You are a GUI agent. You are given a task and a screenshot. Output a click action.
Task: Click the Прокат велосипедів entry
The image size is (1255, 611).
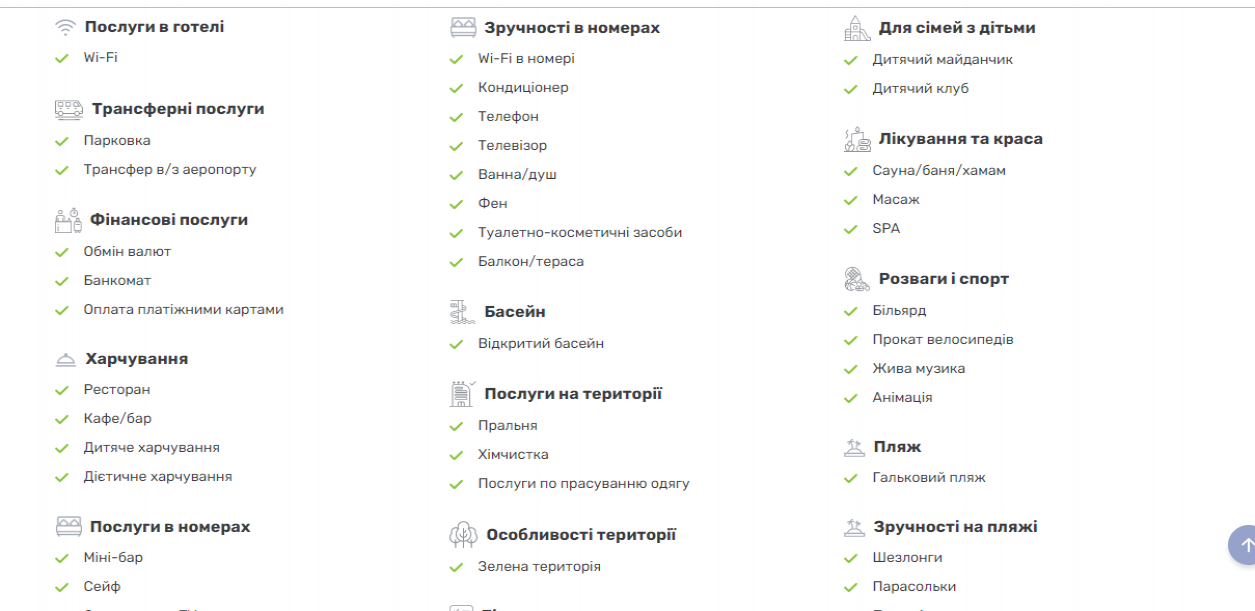coord(943,340)
